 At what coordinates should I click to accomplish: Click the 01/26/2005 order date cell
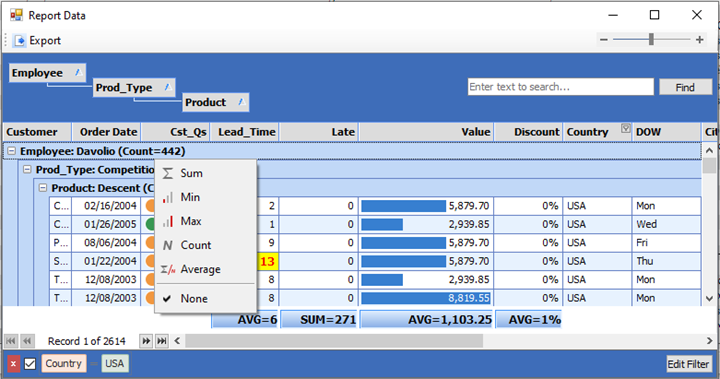[x=106, y=224]
